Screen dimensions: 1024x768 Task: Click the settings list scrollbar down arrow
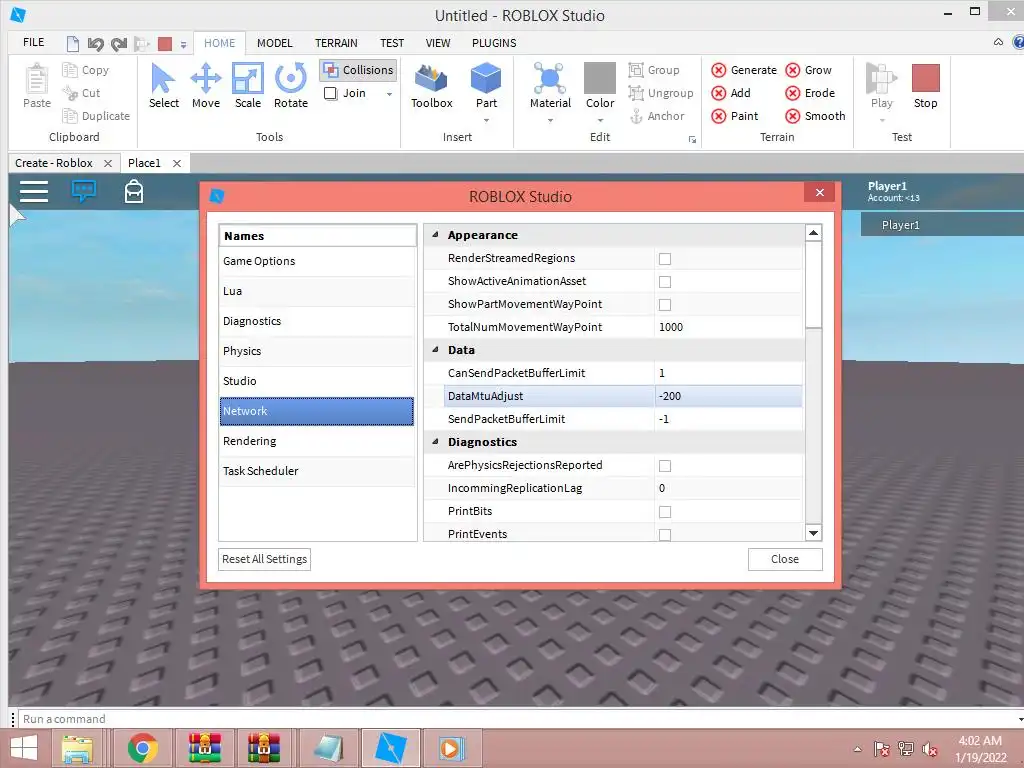(813, 533)
